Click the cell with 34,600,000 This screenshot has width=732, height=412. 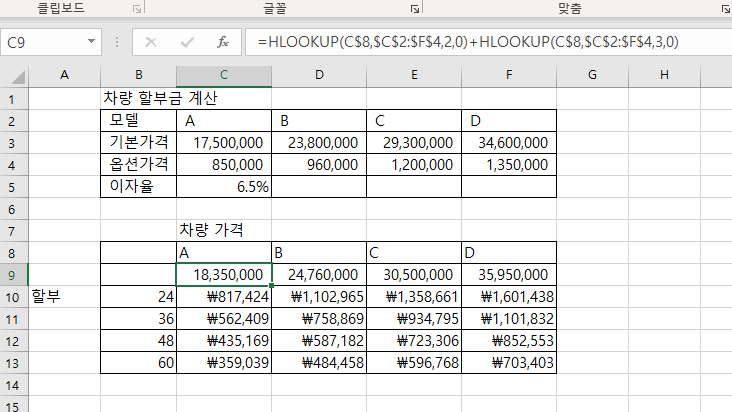pos(509,143)
